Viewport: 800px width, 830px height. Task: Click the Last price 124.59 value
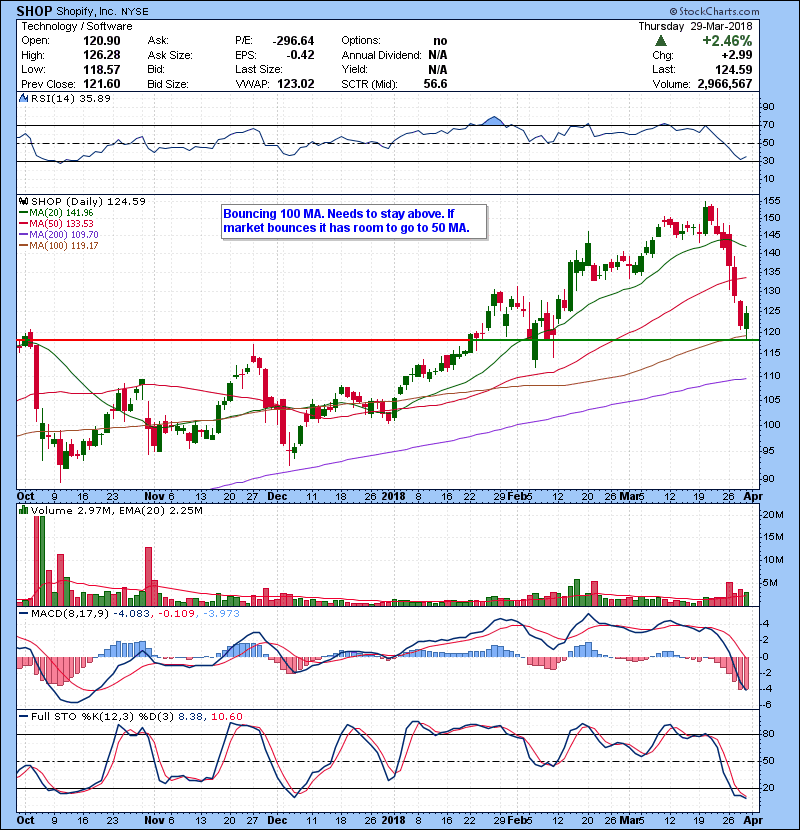coord(733,69)
